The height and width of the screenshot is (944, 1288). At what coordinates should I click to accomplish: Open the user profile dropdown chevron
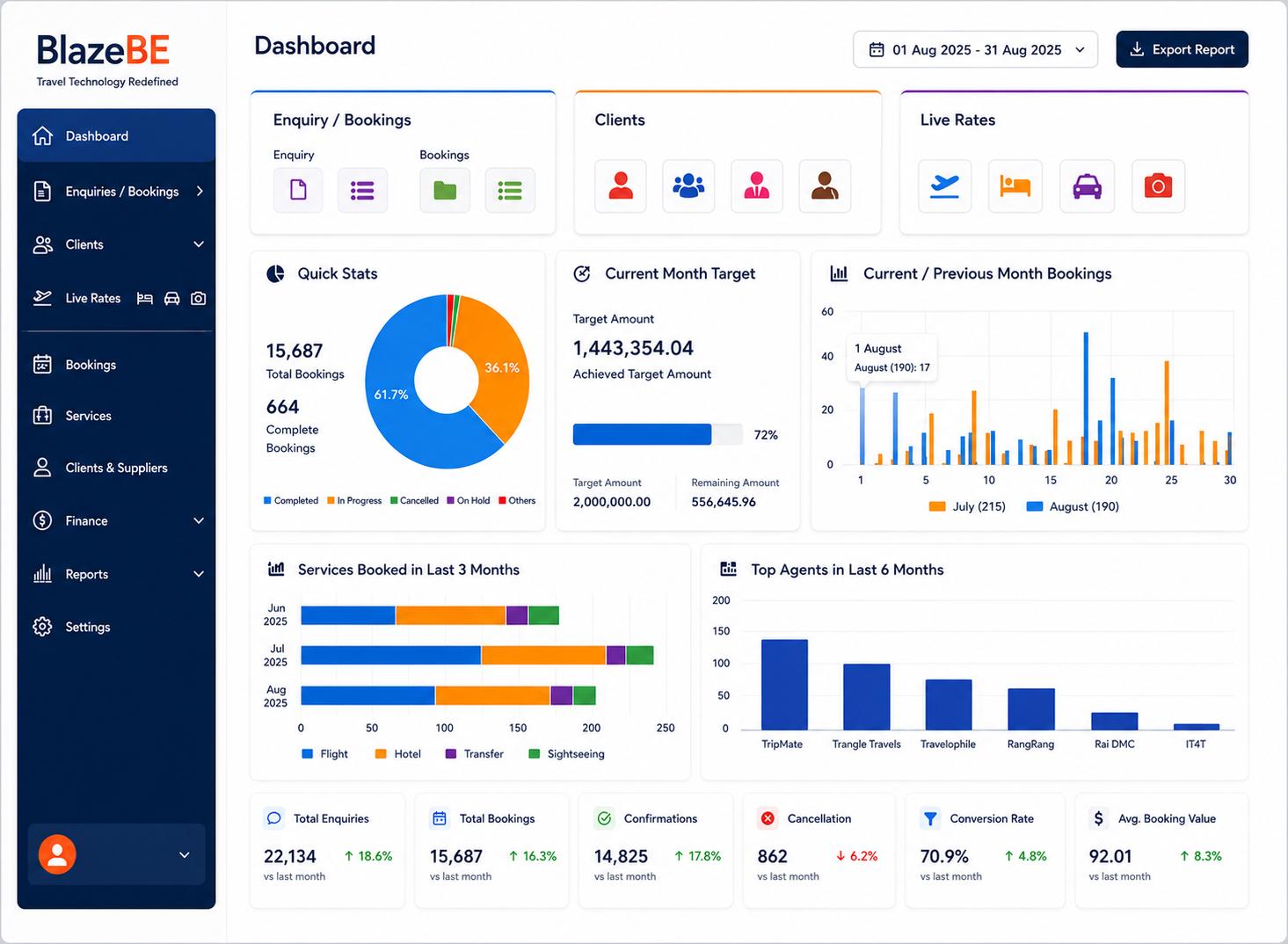click(185, 855)
